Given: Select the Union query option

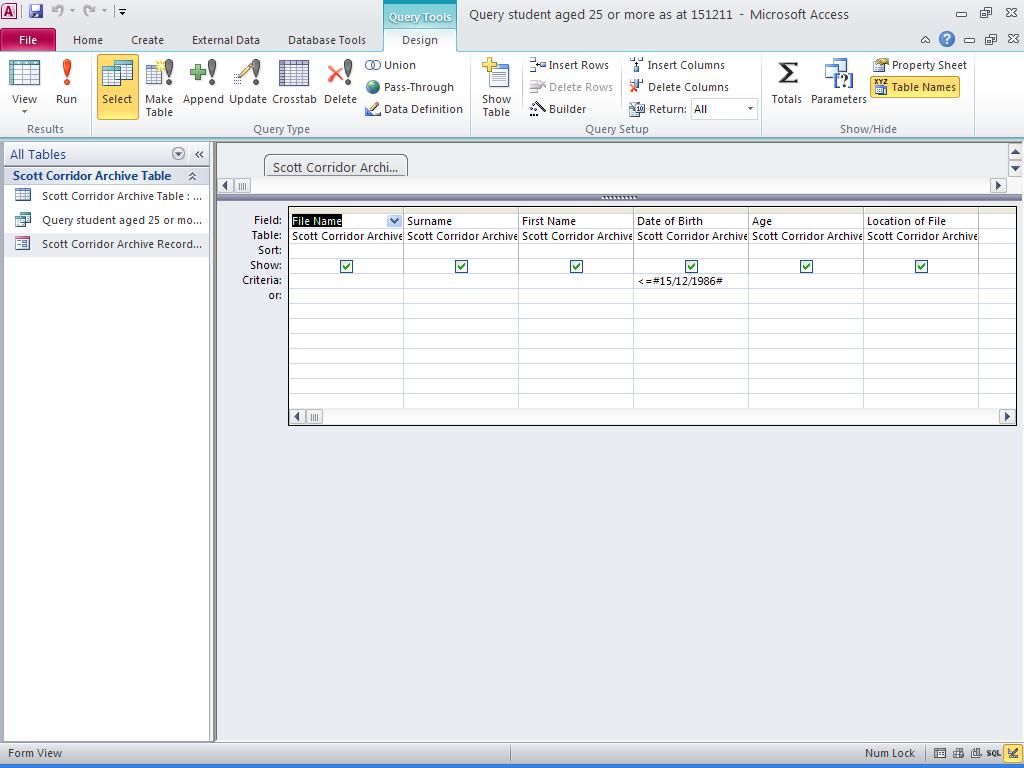Looking at the screenshot, I should tap(391, 65).
